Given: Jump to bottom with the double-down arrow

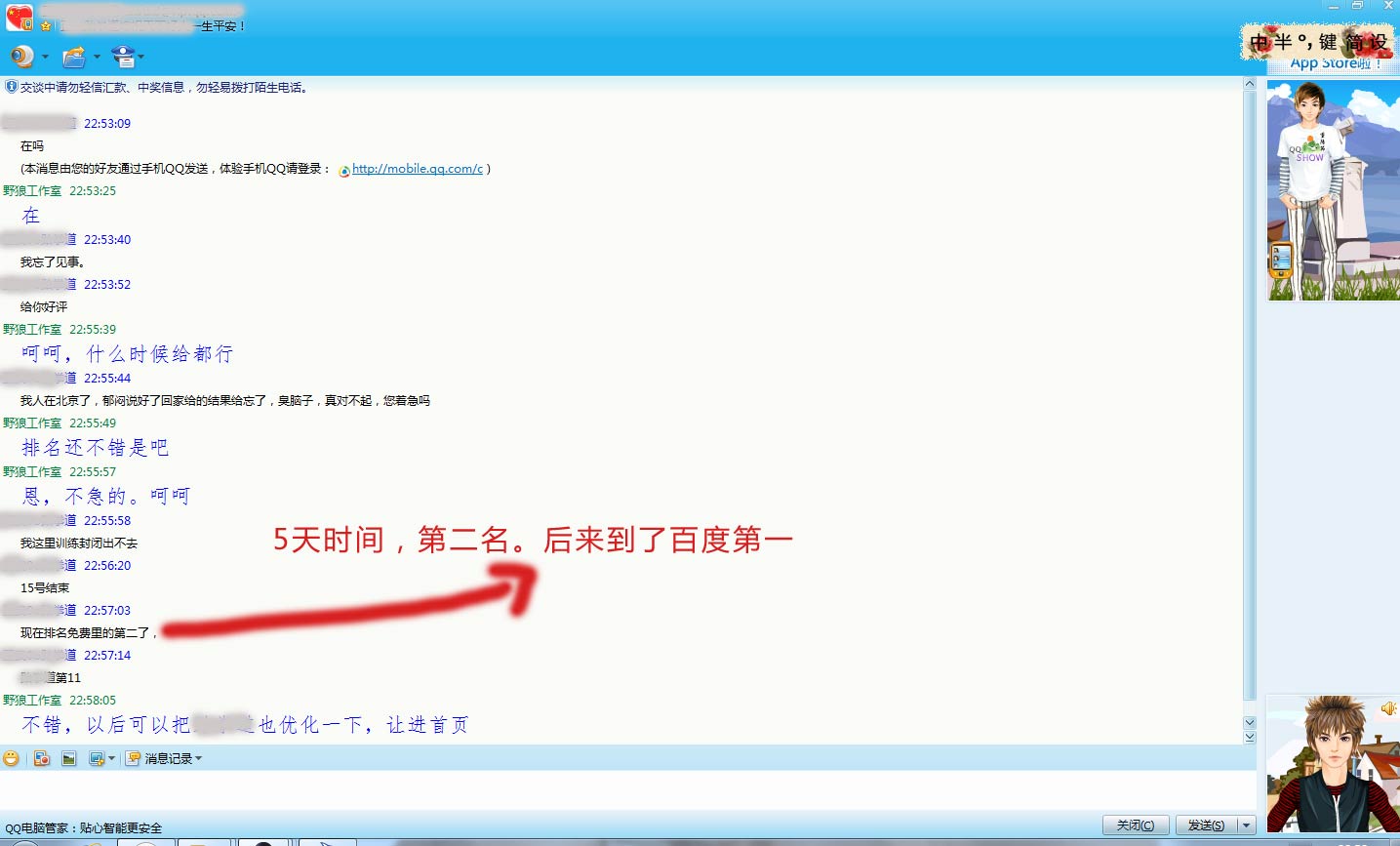Looking at the screenshot, I should (1249, 738).
